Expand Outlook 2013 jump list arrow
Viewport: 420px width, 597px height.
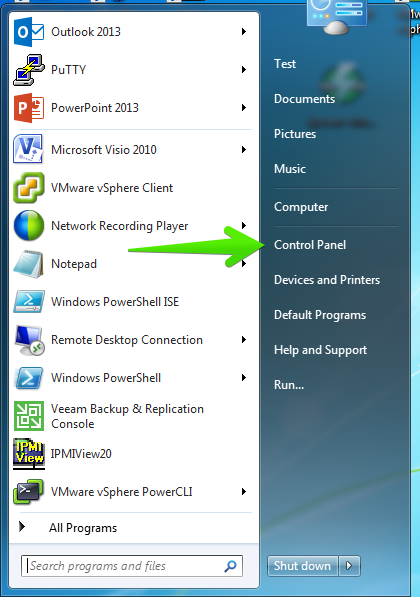[x=244, y=32]
